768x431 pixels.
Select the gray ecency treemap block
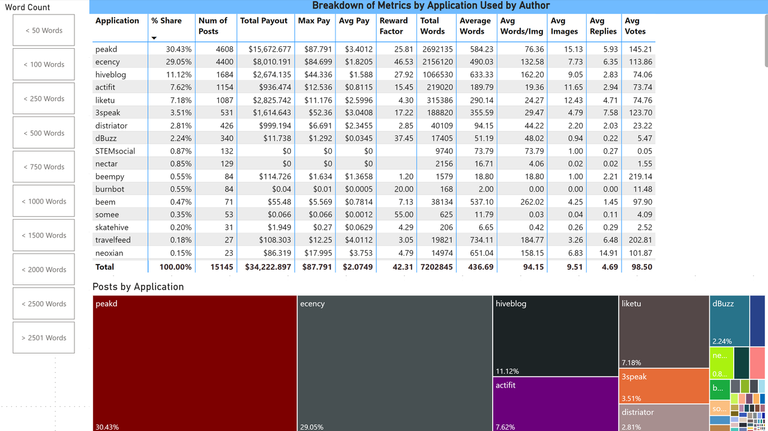coord(394,363)
